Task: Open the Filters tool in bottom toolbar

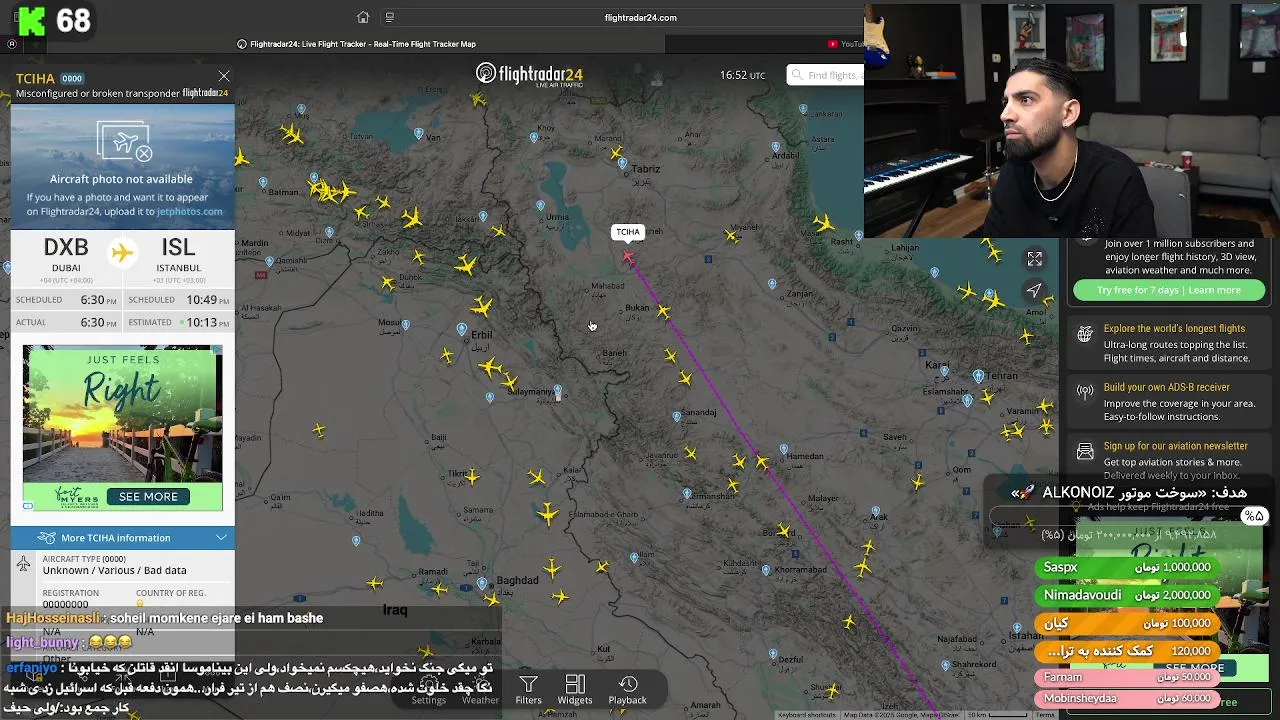Action: coord(528,690)
